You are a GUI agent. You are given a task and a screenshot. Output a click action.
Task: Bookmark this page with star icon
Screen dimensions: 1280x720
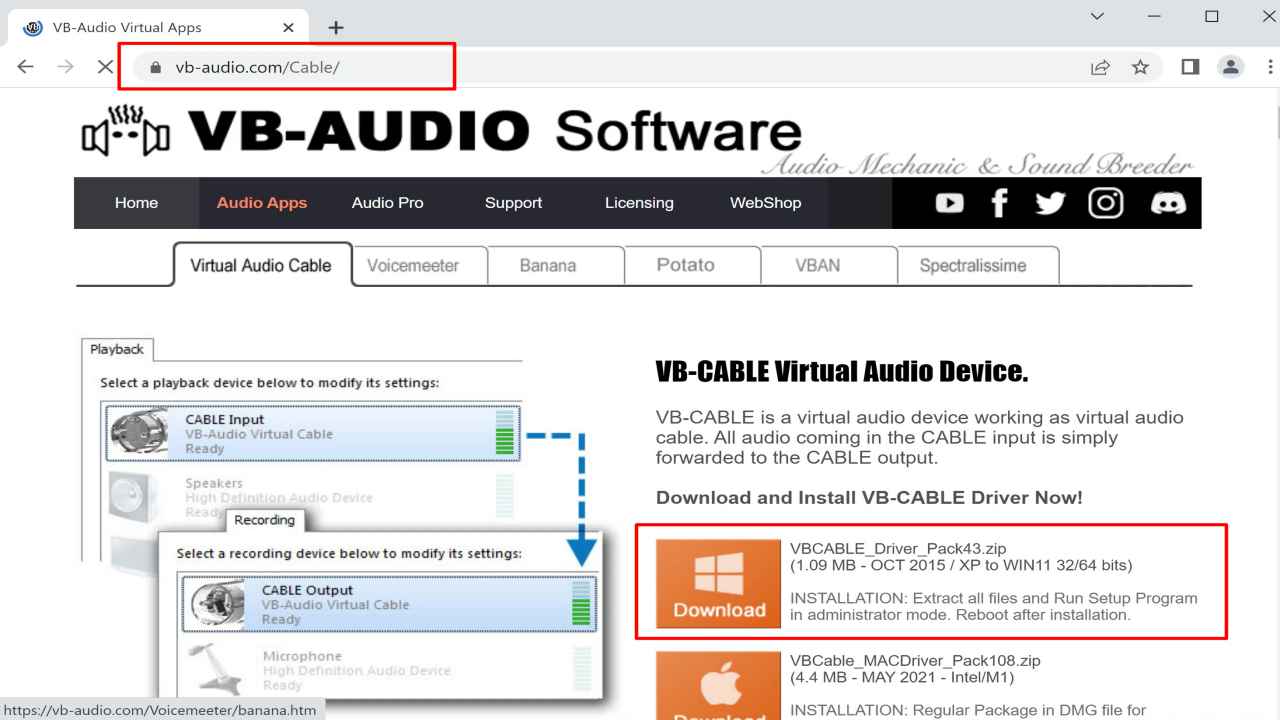click(x=1139, y=67)
